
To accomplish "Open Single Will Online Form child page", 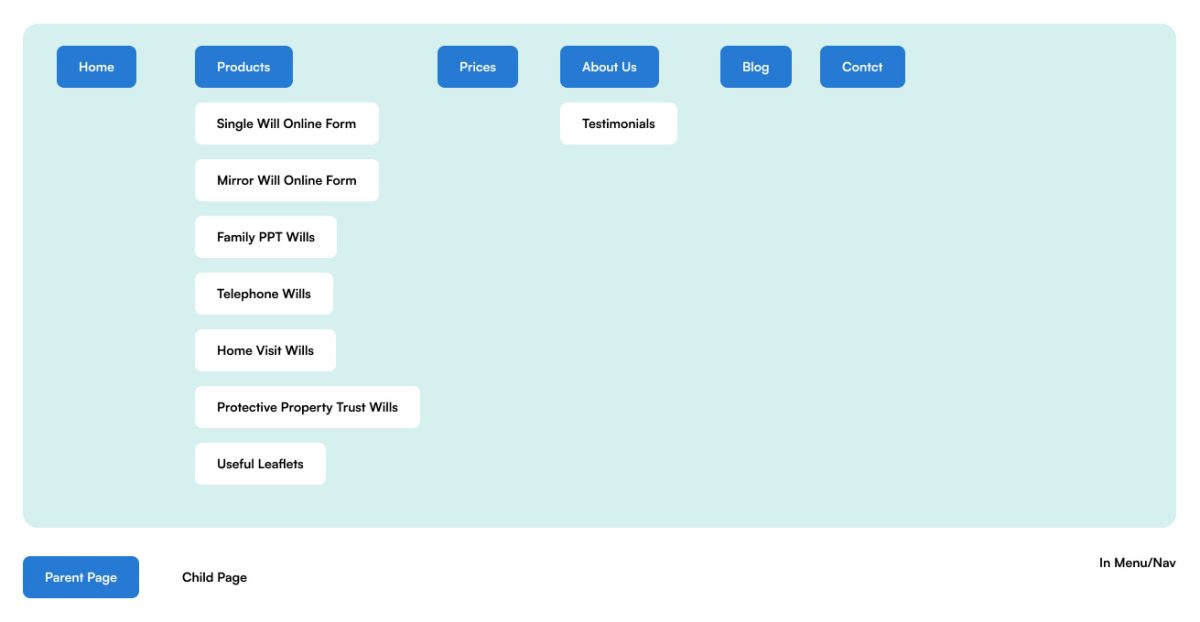I will pyautogui.click(x=287, y=124).
